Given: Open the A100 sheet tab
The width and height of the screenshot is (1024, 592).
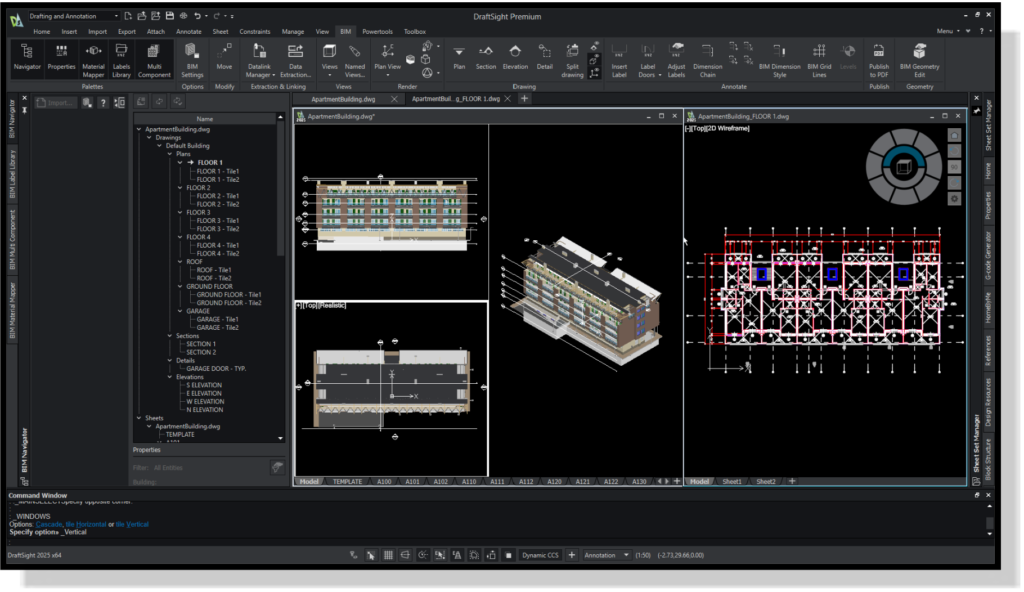Looking at the screenshot, I should (x=384, y=481).
